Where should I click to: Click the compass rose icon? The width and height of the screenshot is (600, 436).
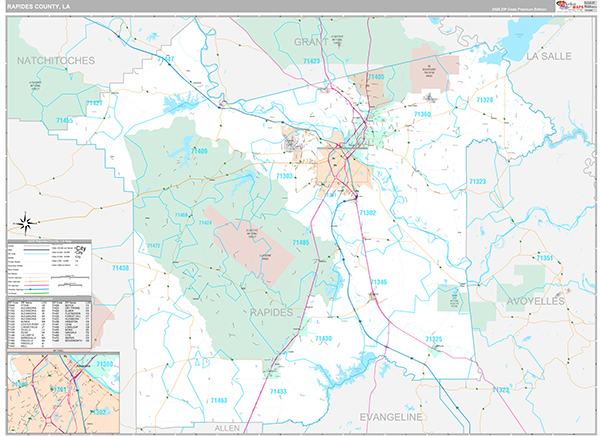(x=28, y=222)
